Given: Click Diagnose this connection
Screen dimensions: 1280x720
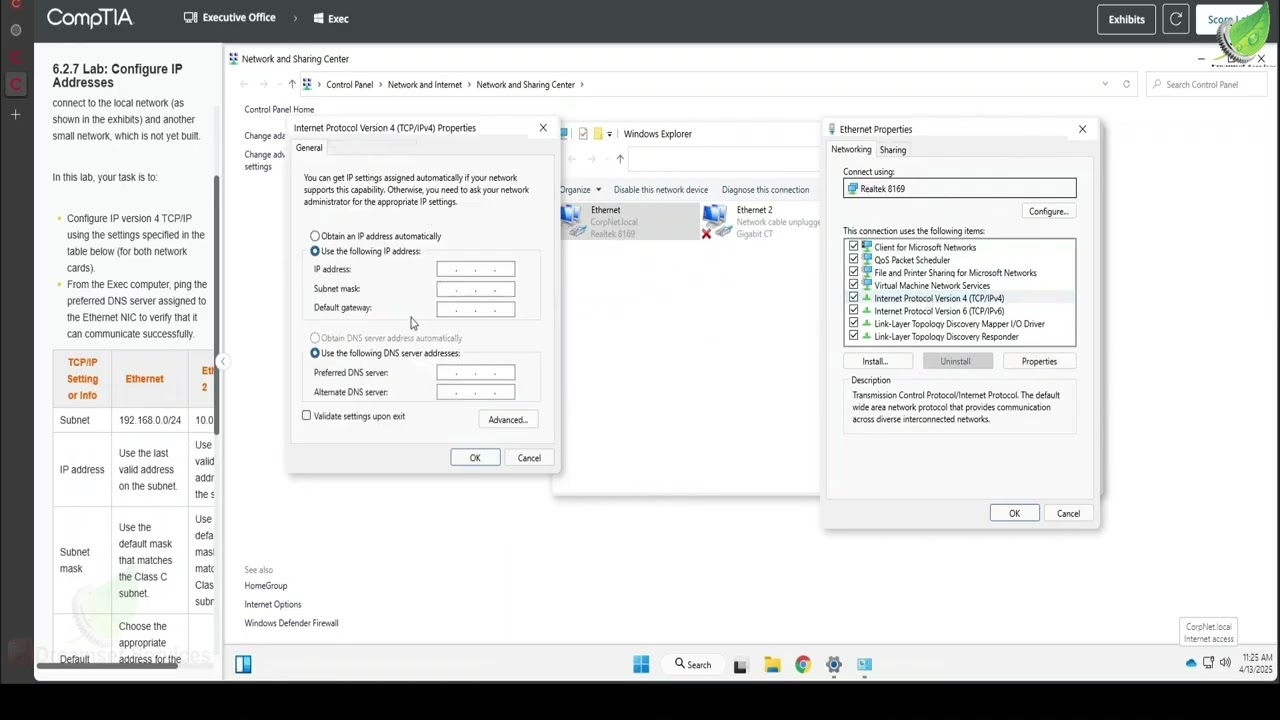Looking at the screenshot, I should pyautogui.click(x=765, y=189).
